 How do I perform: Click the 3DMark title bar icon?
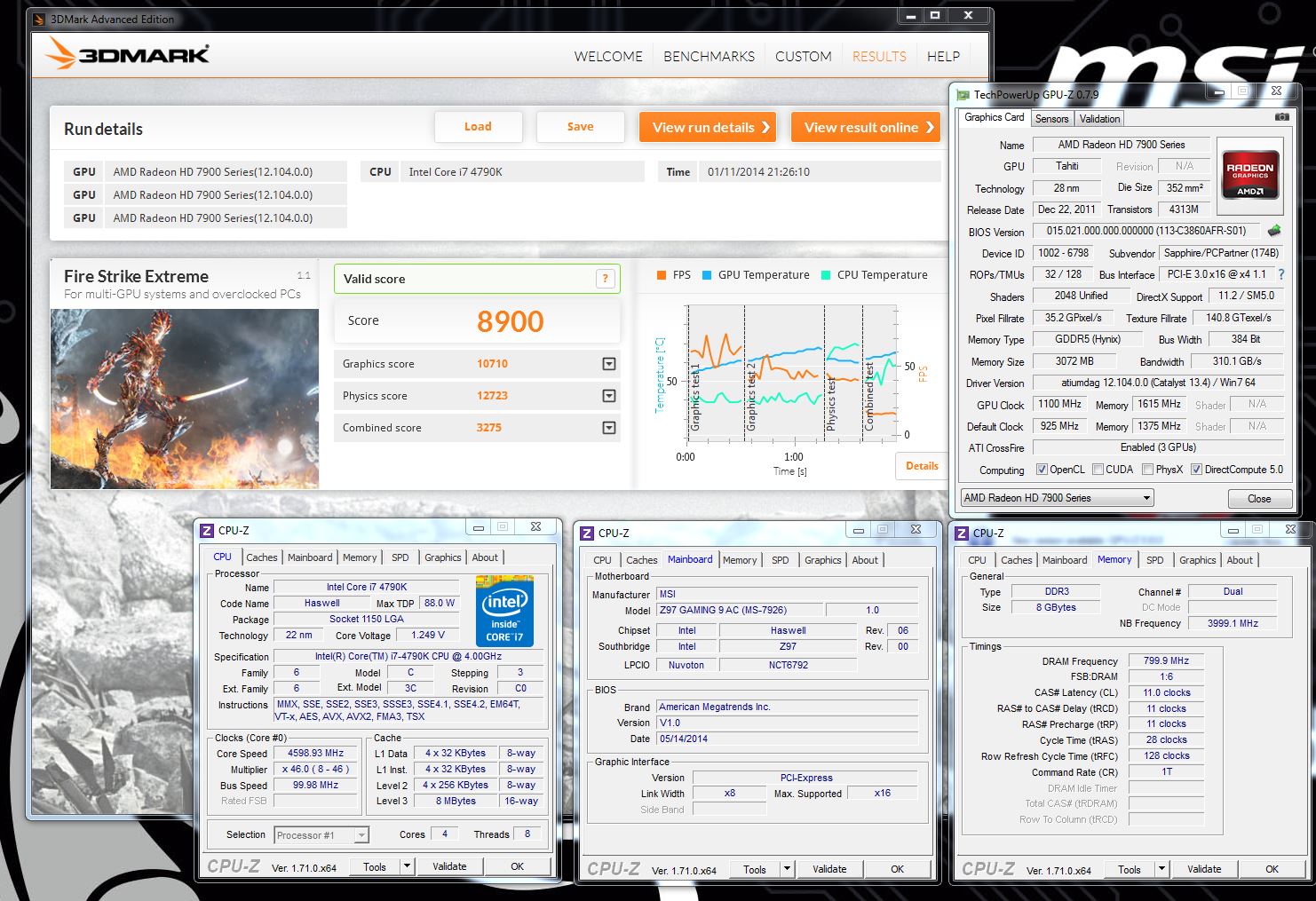pos(41,19)
